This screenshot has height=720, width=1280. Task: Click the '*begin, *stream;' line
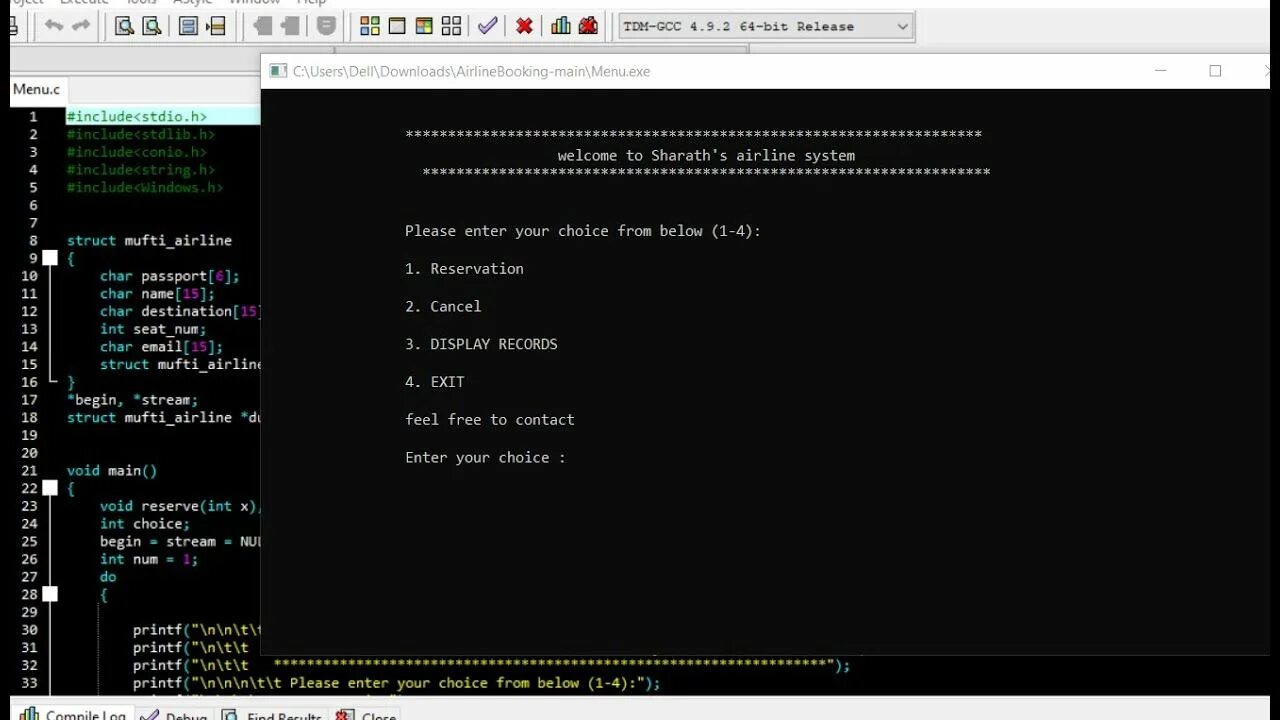point(133,400)
